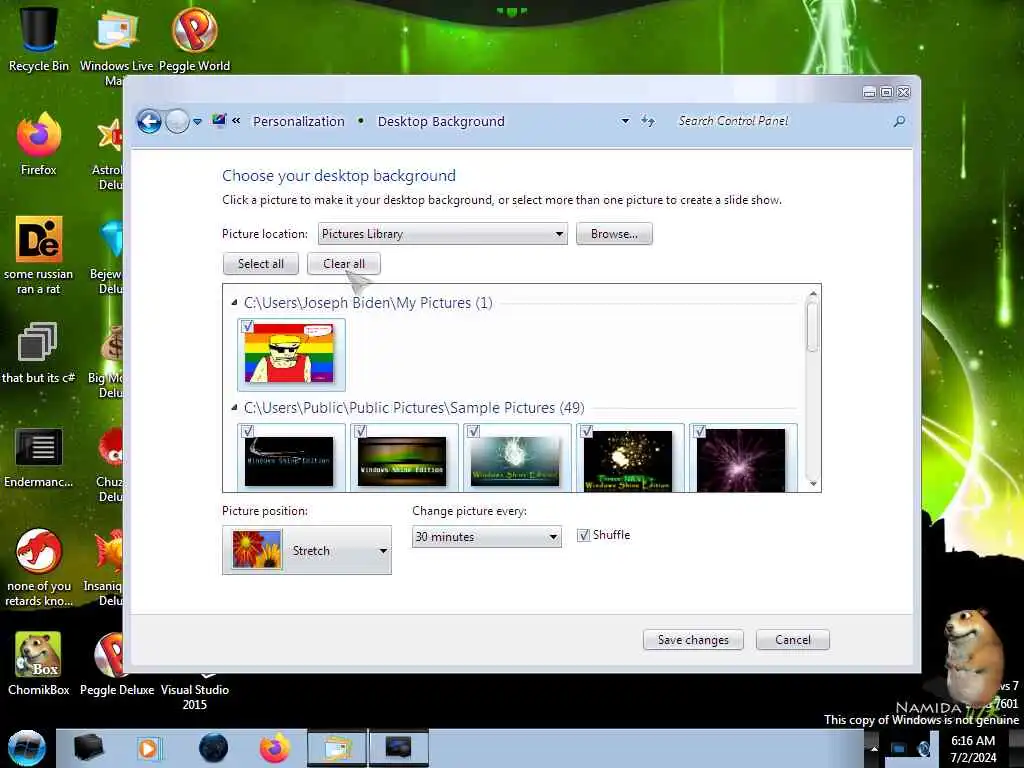The width and height of the screenshot is (1024, 768).
Task: Click the picture list scrollbar thumb
Action: coord(812,327)
